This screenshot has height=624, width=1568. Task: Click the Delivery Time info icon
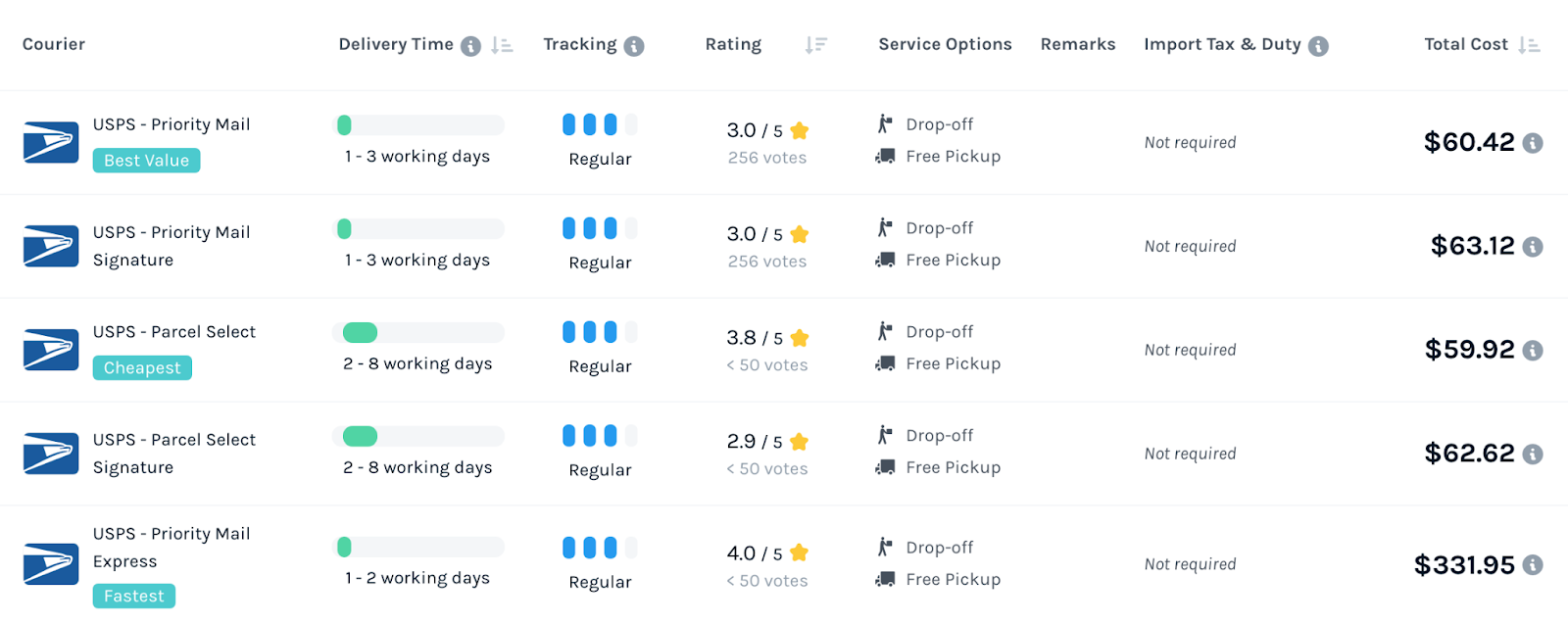tap(470, 46)
